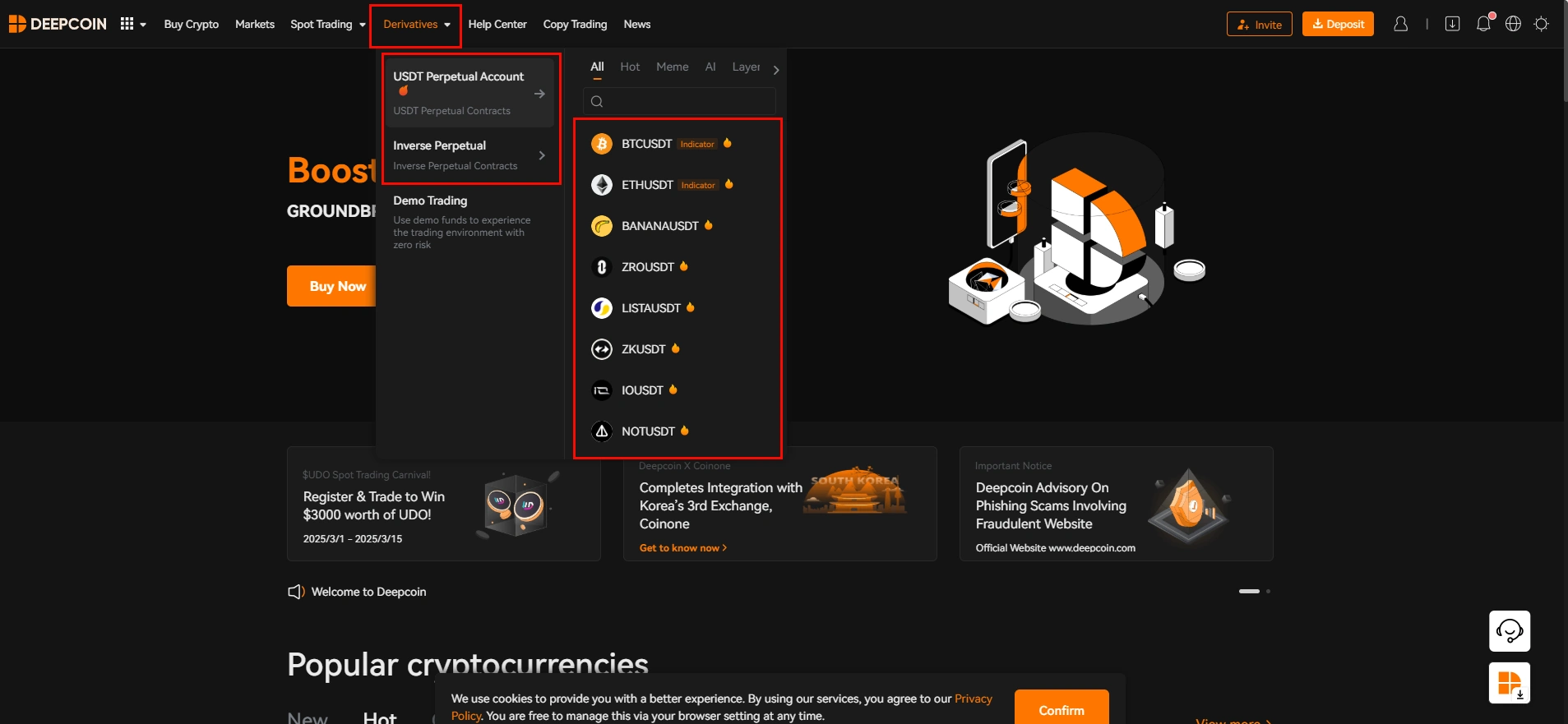The width and height of the screenshot is (1568, 724).
Task: Click the arrow icon on USDT Perpetual Account
Action: click(539, 94)
